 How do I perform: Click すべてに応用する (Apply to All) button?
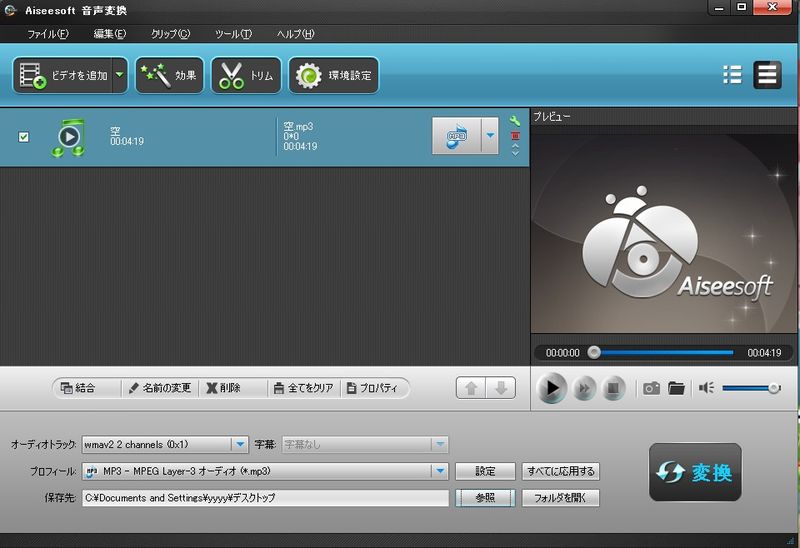(x=561, y=471)
